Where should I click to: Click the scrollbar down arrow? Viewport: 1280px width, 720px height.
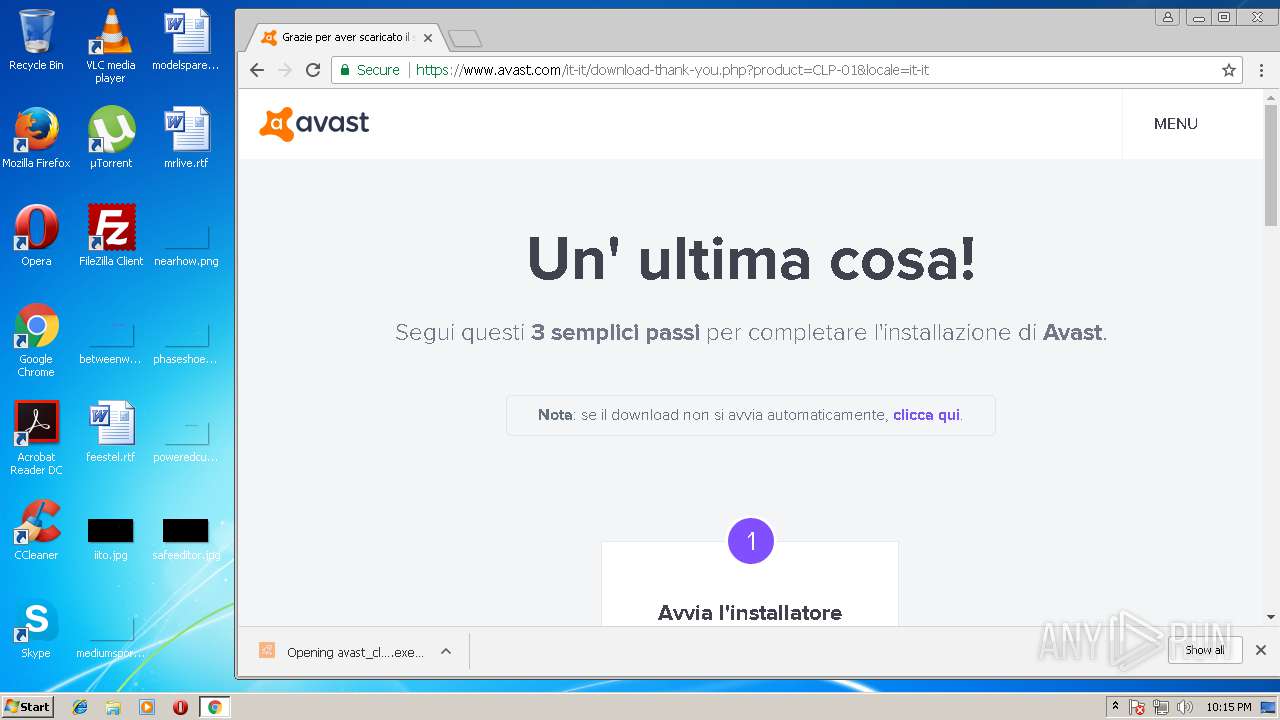(1271, 617)
